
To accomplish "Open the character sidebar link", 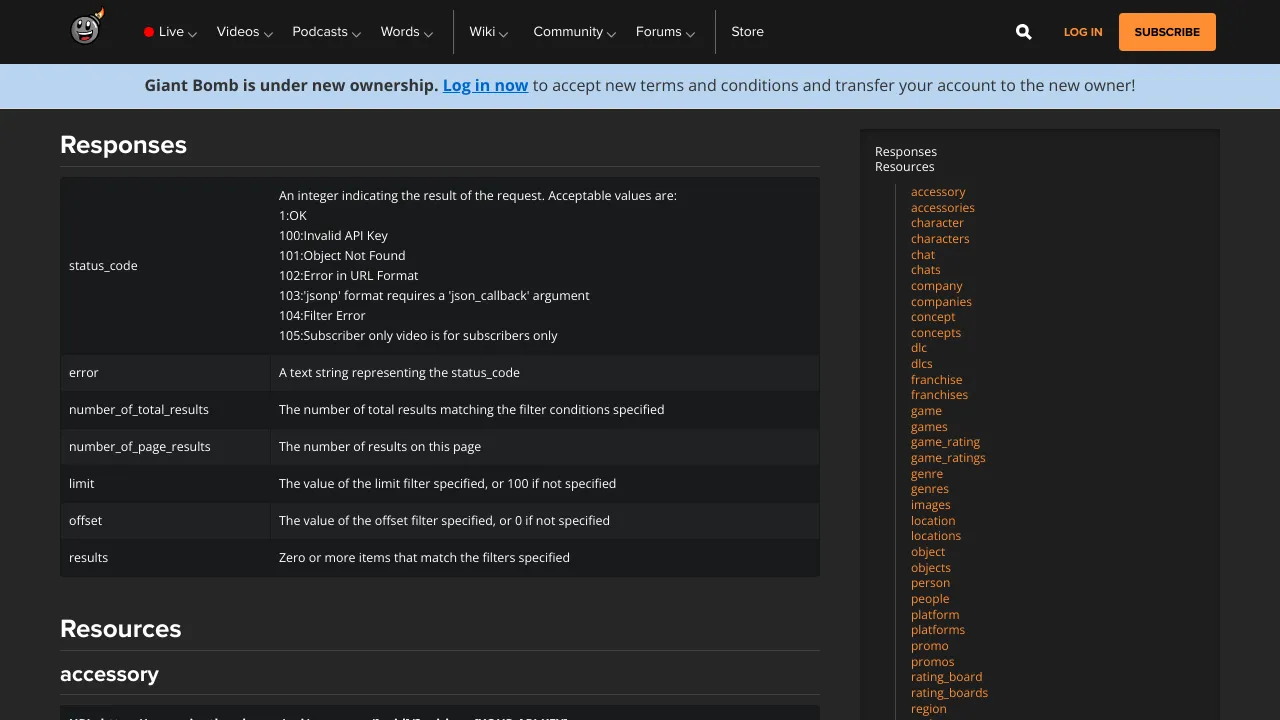I will (937, 223).
